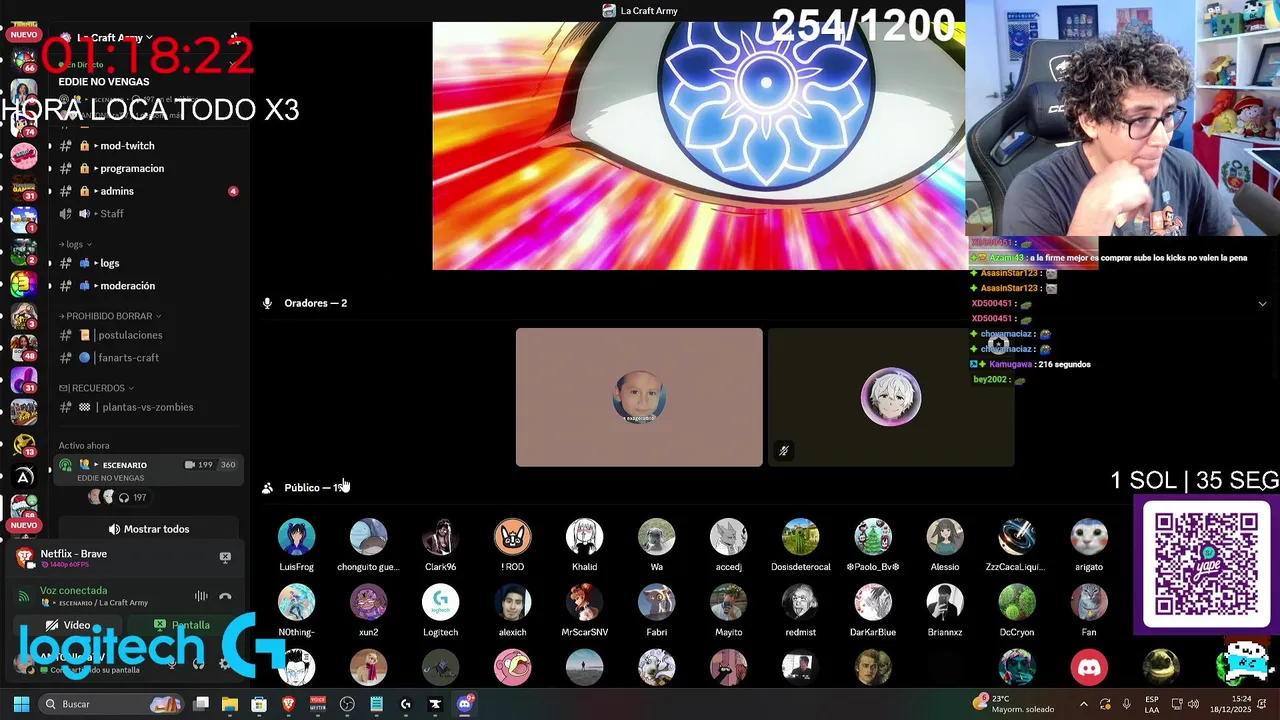The height and width of the screenshot is (720, 1280).
Task: Collapse the RECUERDOS category
Action: coord(96,388)
